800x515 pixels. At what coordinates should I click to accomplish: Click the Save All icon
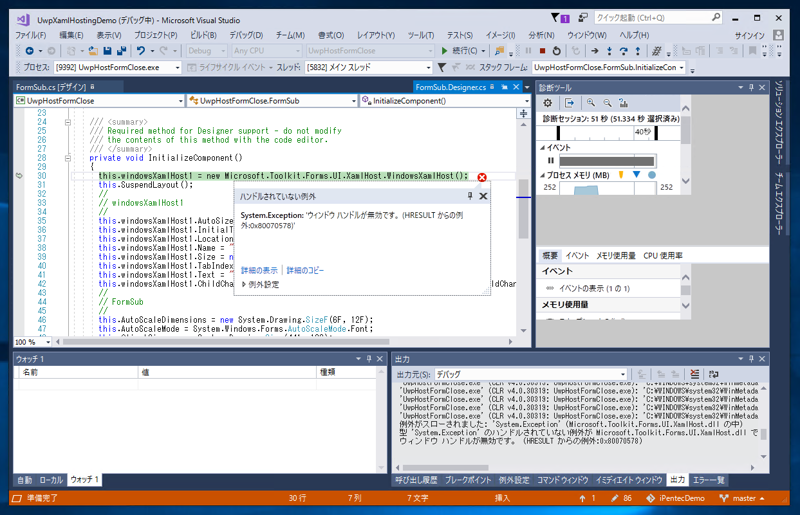coord(121,51)
